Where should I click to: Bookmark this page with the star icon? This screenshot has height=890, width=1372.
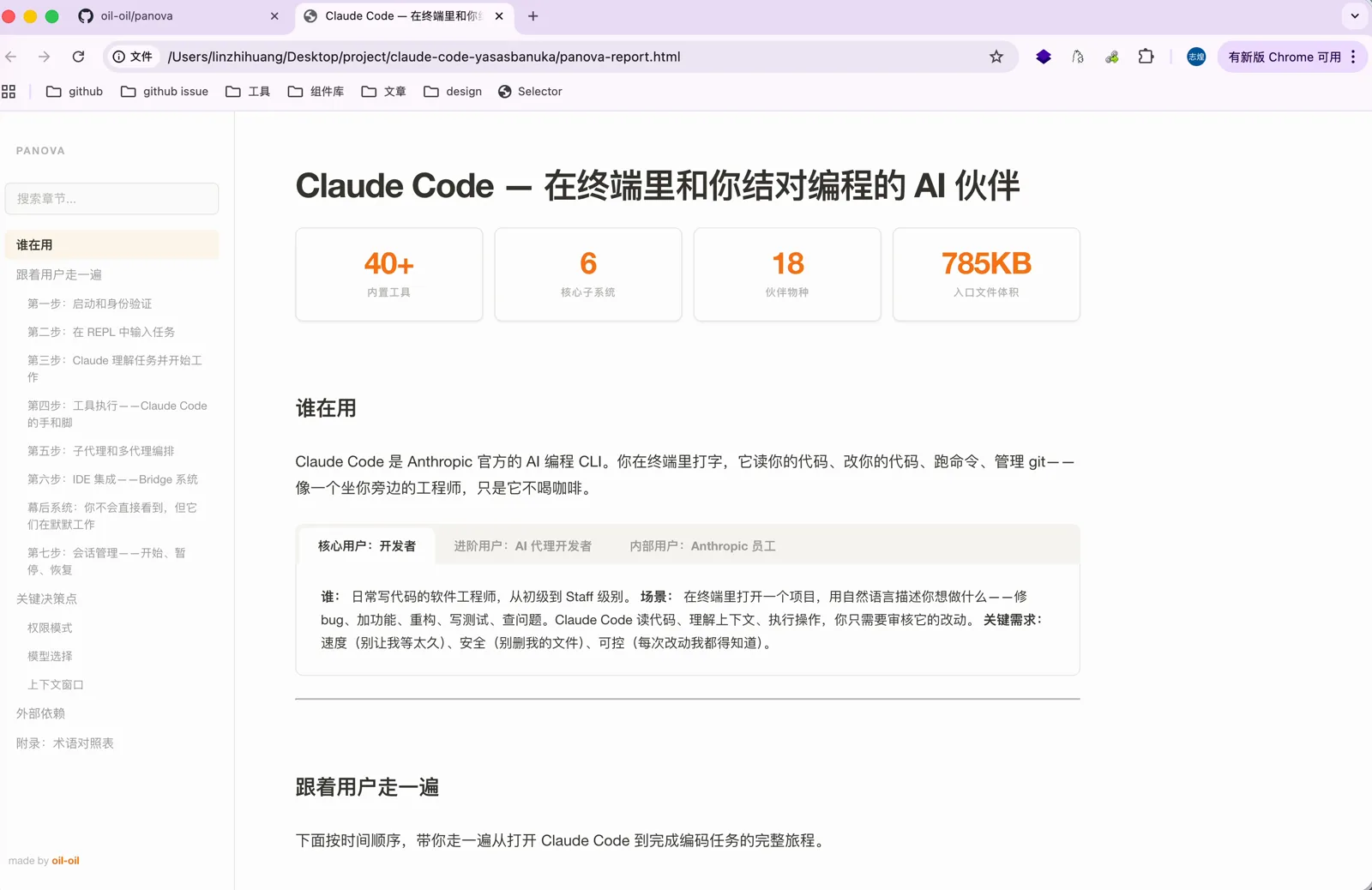click(x=996, y=57)
